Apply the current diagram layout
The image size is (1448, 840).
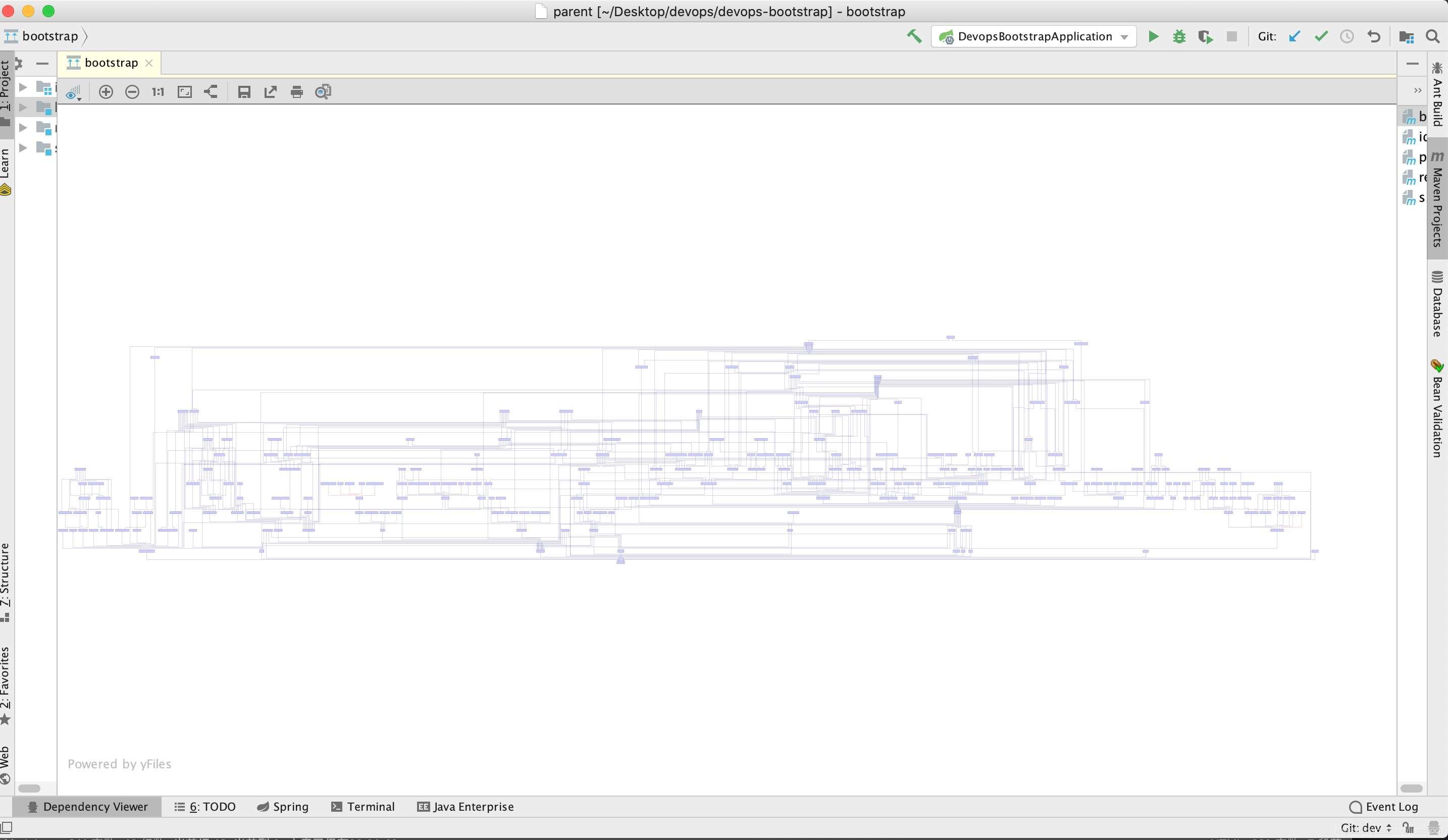(x=211, y=92)
